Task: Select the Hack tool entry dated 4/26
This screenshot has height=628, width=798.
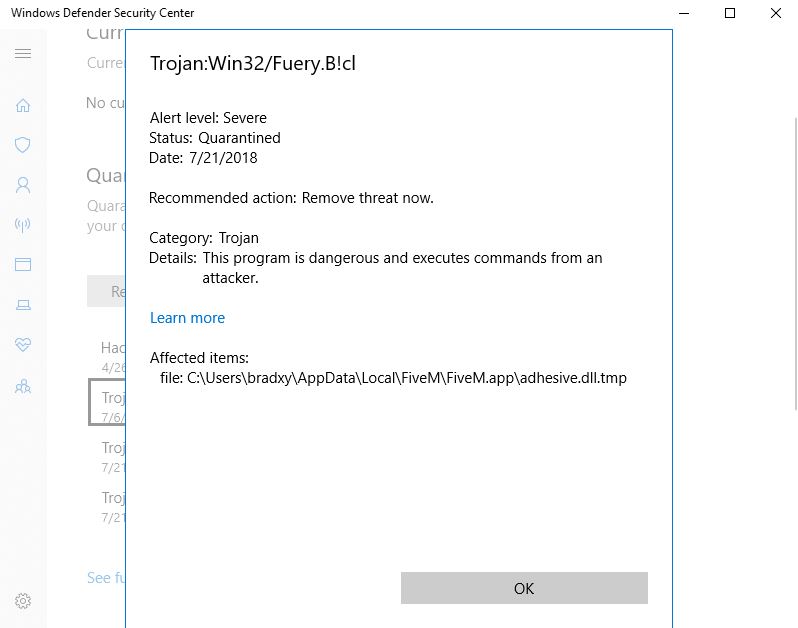Action: tap(113, 357)
